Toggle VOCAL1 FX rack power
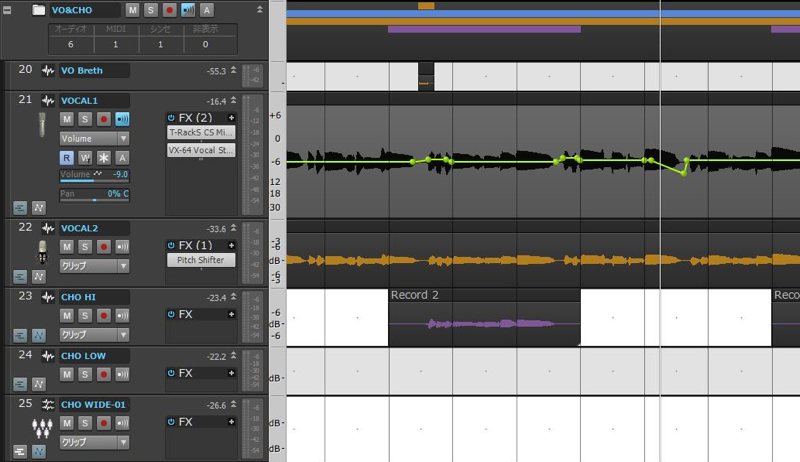The width and height of the screenshot is (800, 462). pos(171,118)
